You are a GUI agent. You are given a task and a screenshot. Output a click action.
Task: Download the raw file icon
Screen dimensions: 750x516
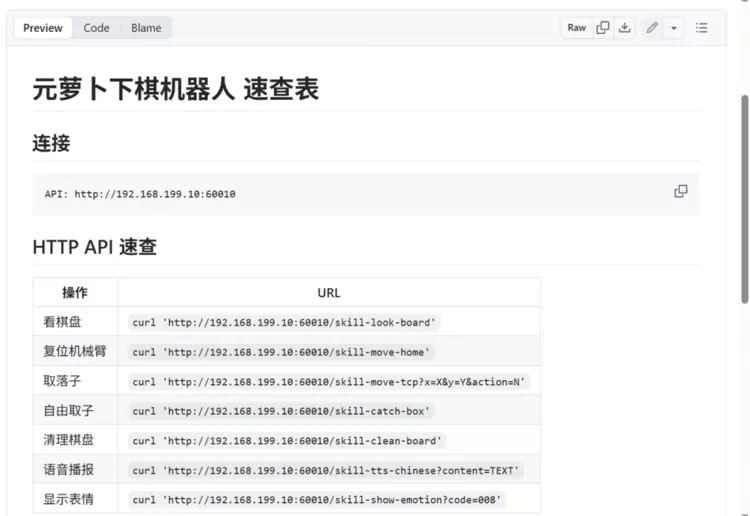[x=624, y=28]
